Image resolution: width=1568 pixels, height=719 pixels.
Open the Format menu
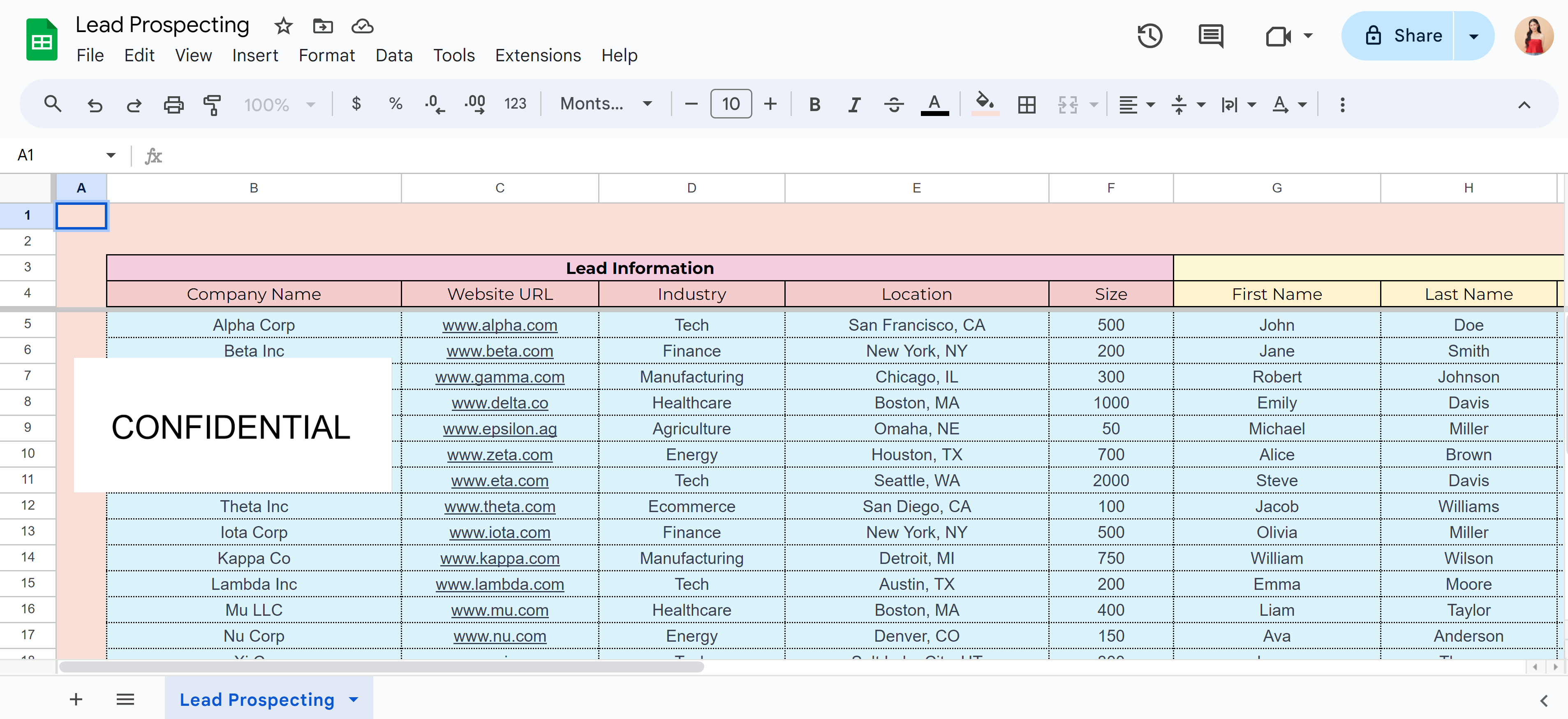click(326, 56)
